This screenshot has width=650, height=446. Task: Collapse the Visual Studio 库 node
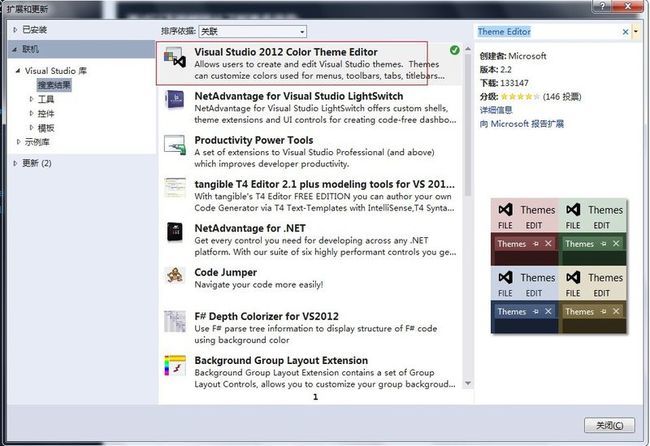coord(18,71)
